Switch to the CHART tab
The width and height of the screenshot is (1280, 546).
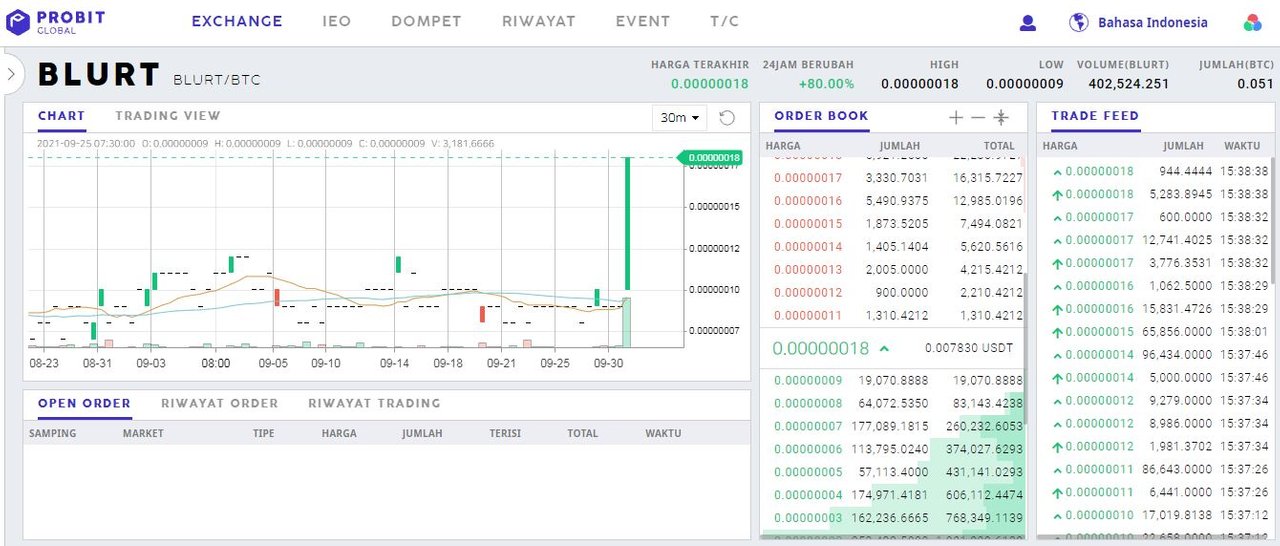pos(61,116)
